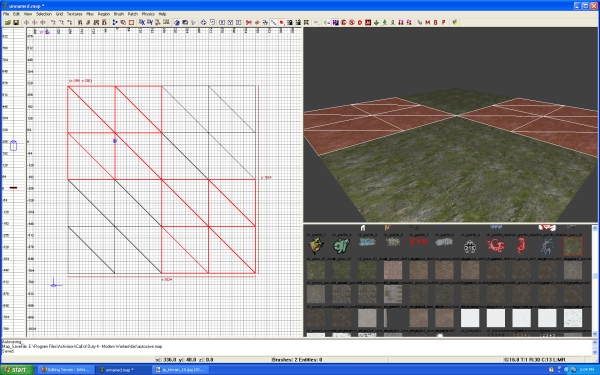Click the Open file folder icon

8,23
